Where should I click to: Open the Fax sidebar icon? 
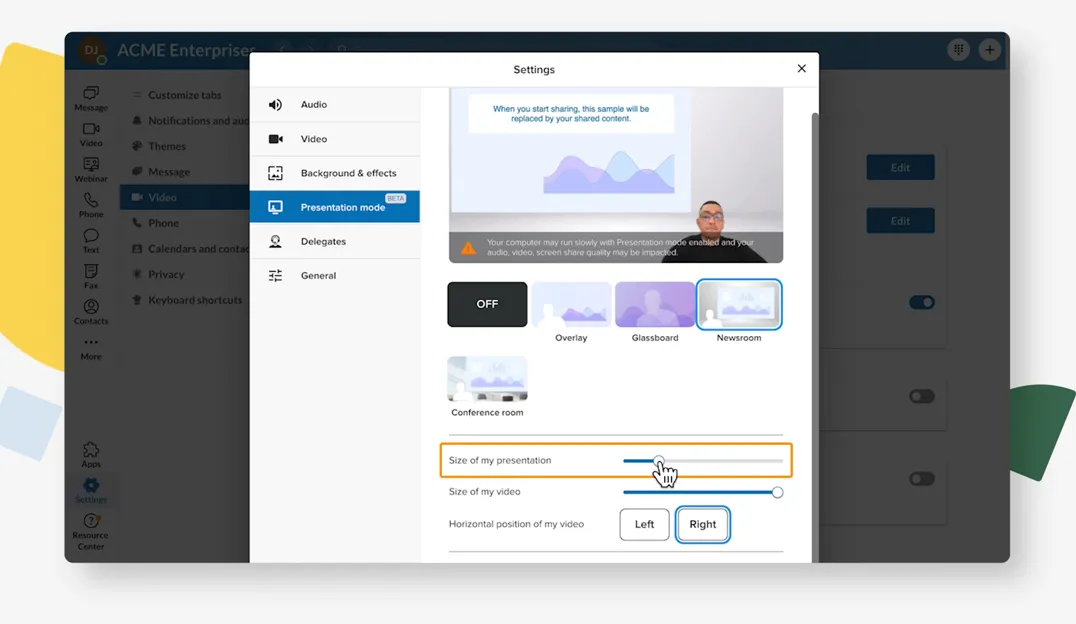[91, 276]
